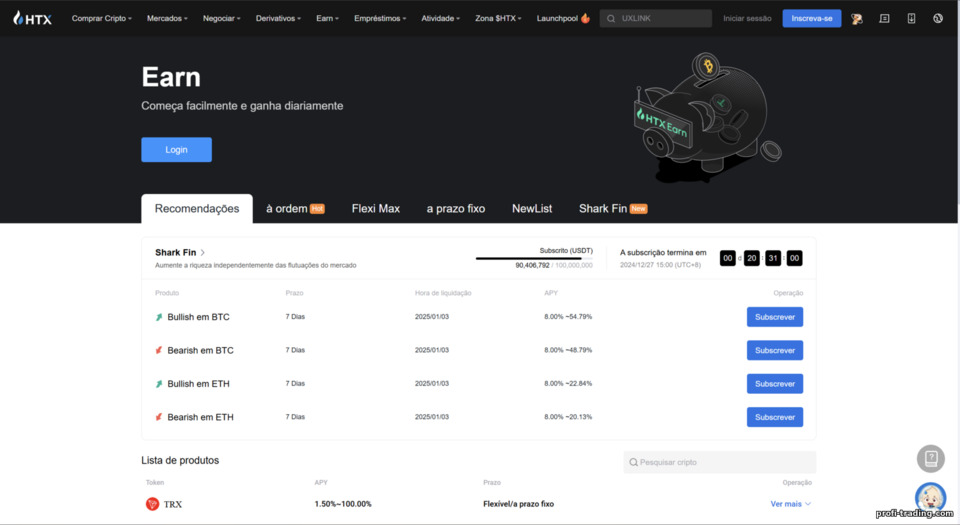
Task: Expand the Atividade menu
Action: click(x=440, y=18)
